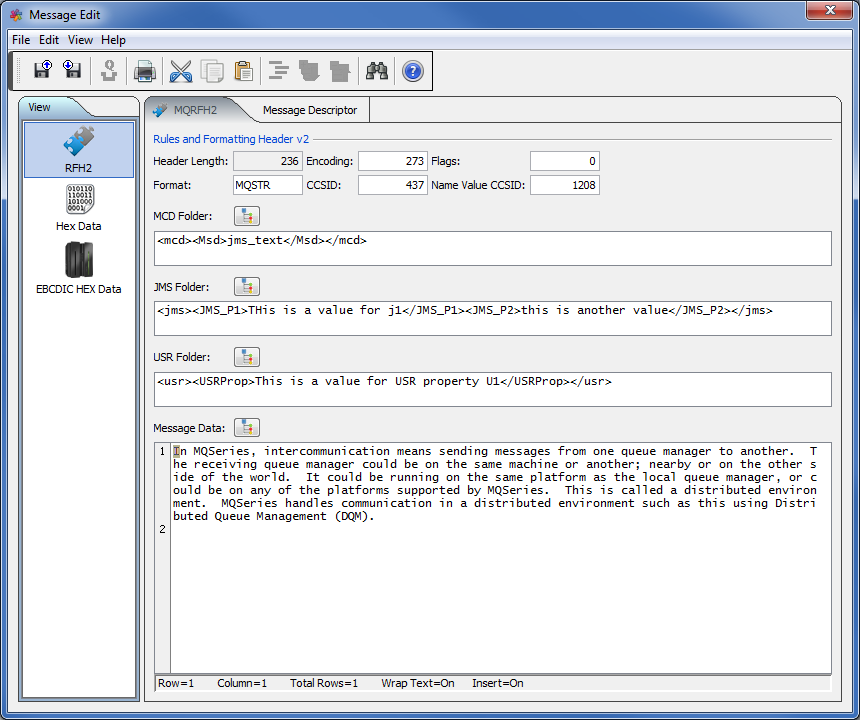The image size is (860, 720).
Task: Select the MQRFH2 tab
Action: 195,110
